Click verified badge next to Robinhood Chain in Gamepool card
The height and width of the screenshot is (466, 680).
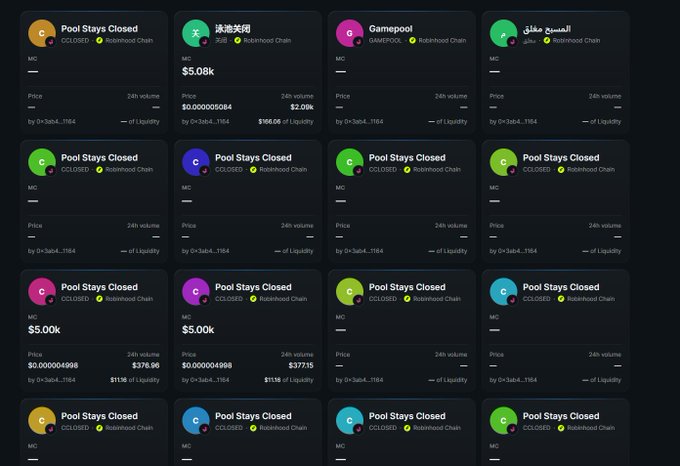(x=412, y=40)
